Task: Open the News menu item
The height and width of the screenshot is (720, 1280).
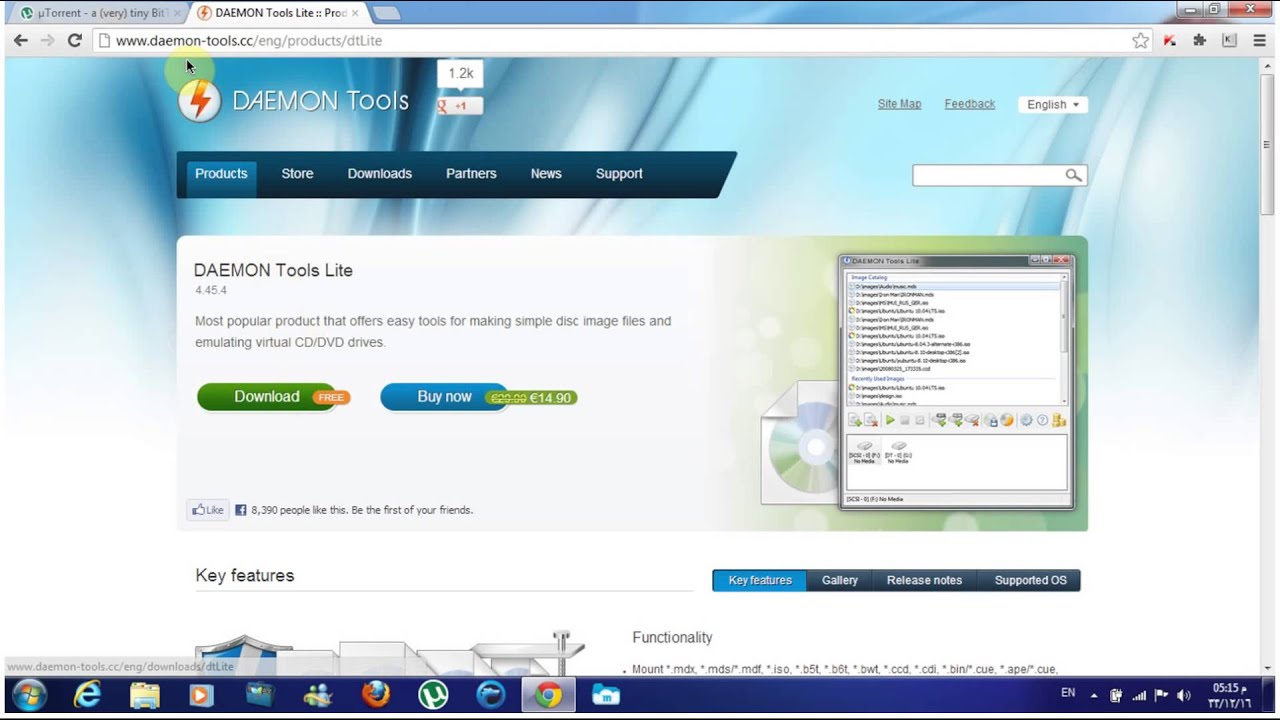Action: pos(546,174)
